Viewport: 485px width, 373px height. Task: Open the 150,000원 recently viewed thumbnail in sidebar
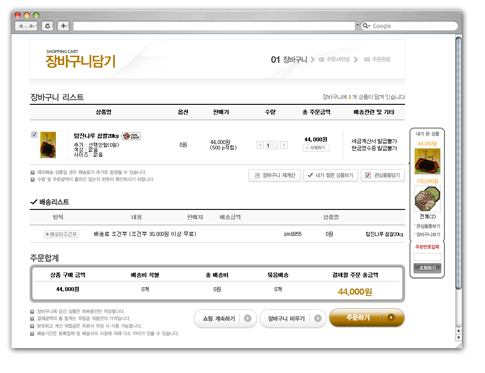427,199
